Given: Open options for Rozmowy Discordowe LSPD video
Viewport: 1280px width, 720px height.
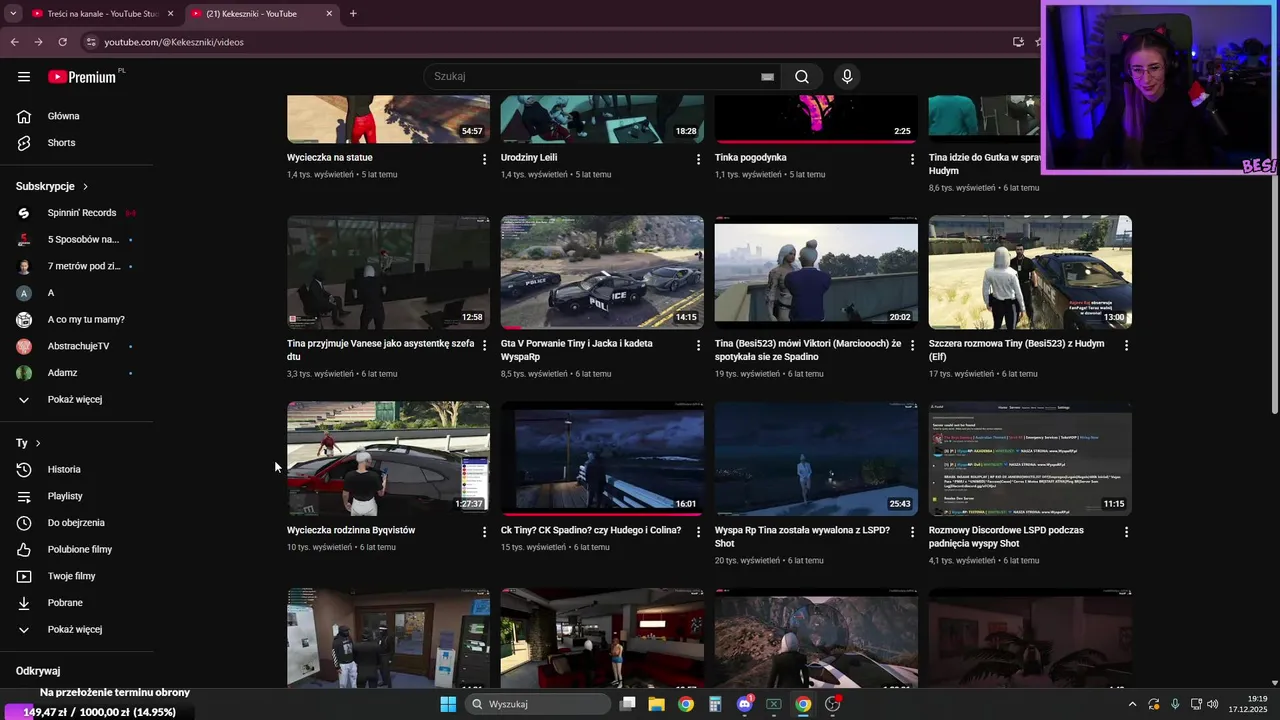Looking at the screenshot, I should point(1126,532).
